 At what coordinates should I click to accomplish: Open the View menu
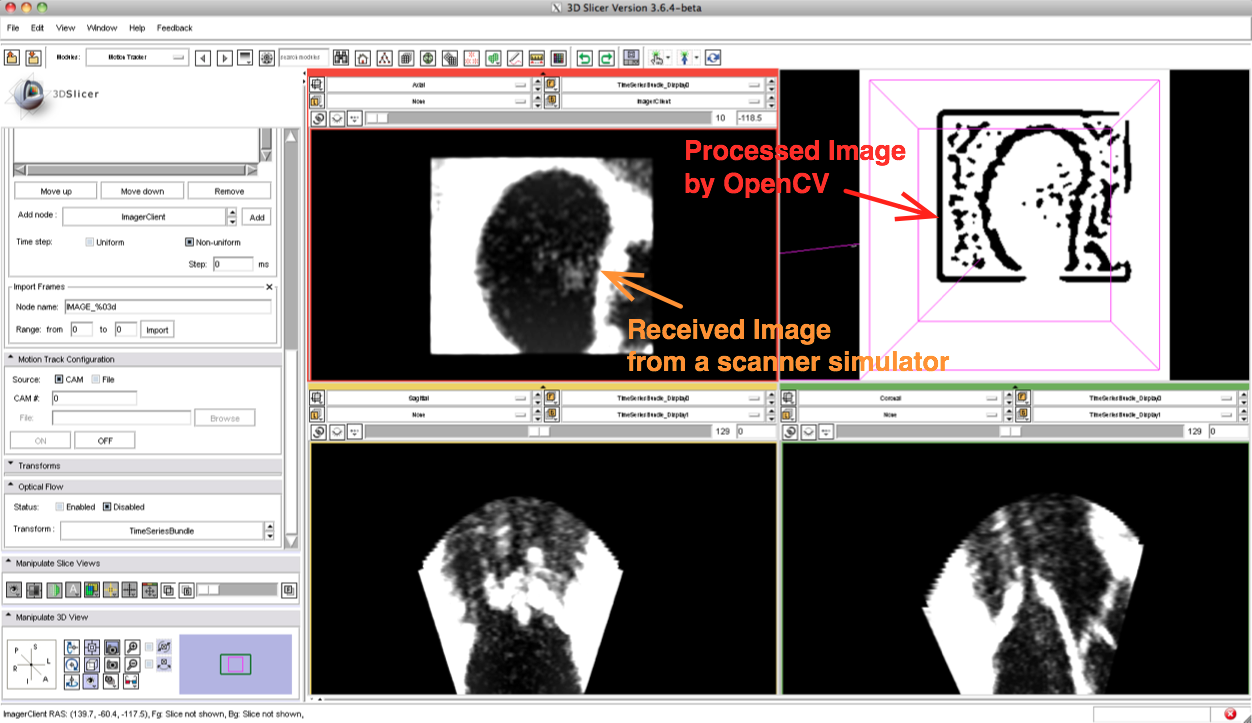(65, 28)
